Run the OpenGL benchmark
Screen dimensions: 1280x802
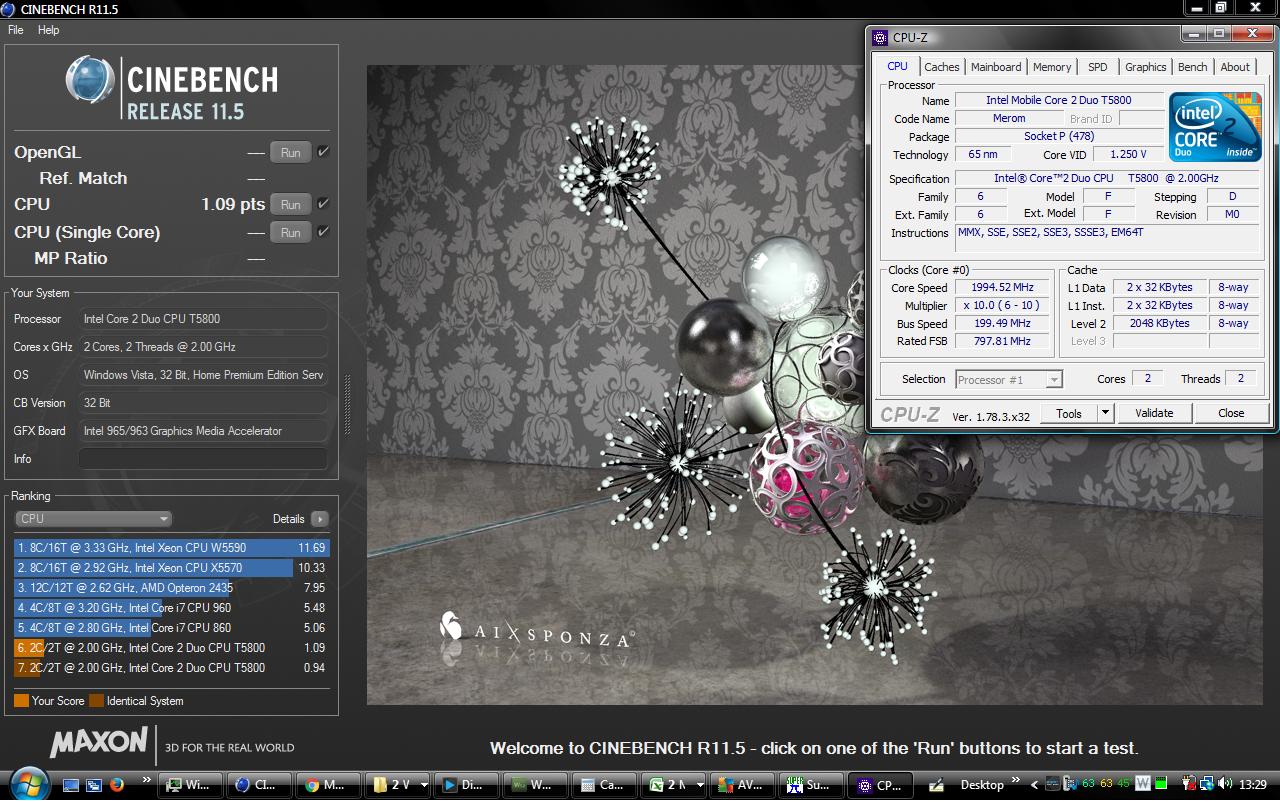click(x=290, y=153)
